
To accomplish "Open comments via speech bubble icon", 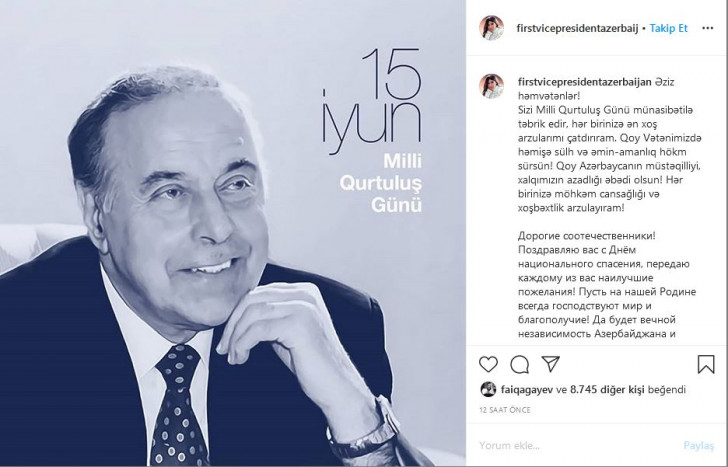I will pos(520,364).
